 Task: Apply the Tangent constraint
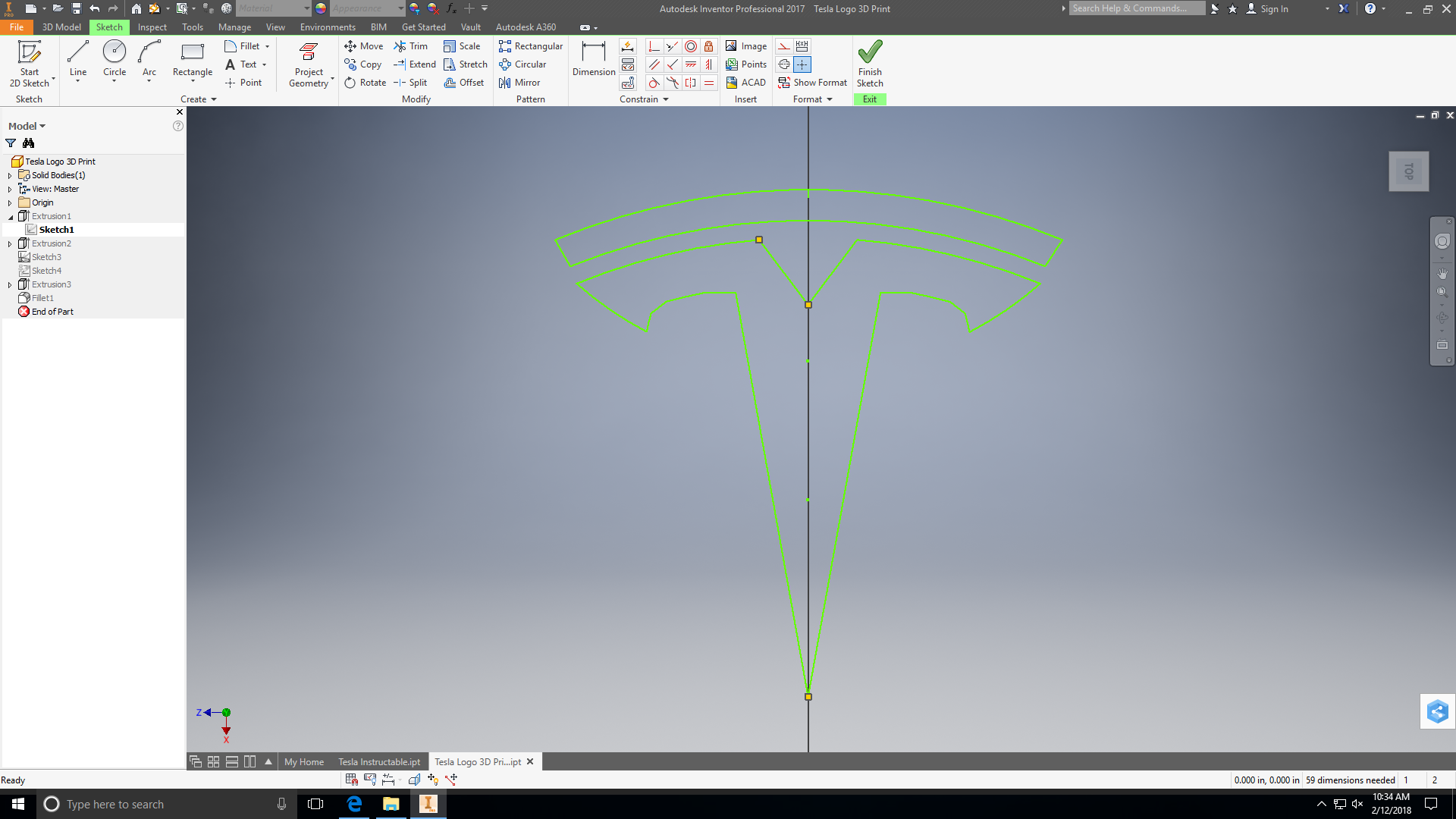[x=654, y=83]
